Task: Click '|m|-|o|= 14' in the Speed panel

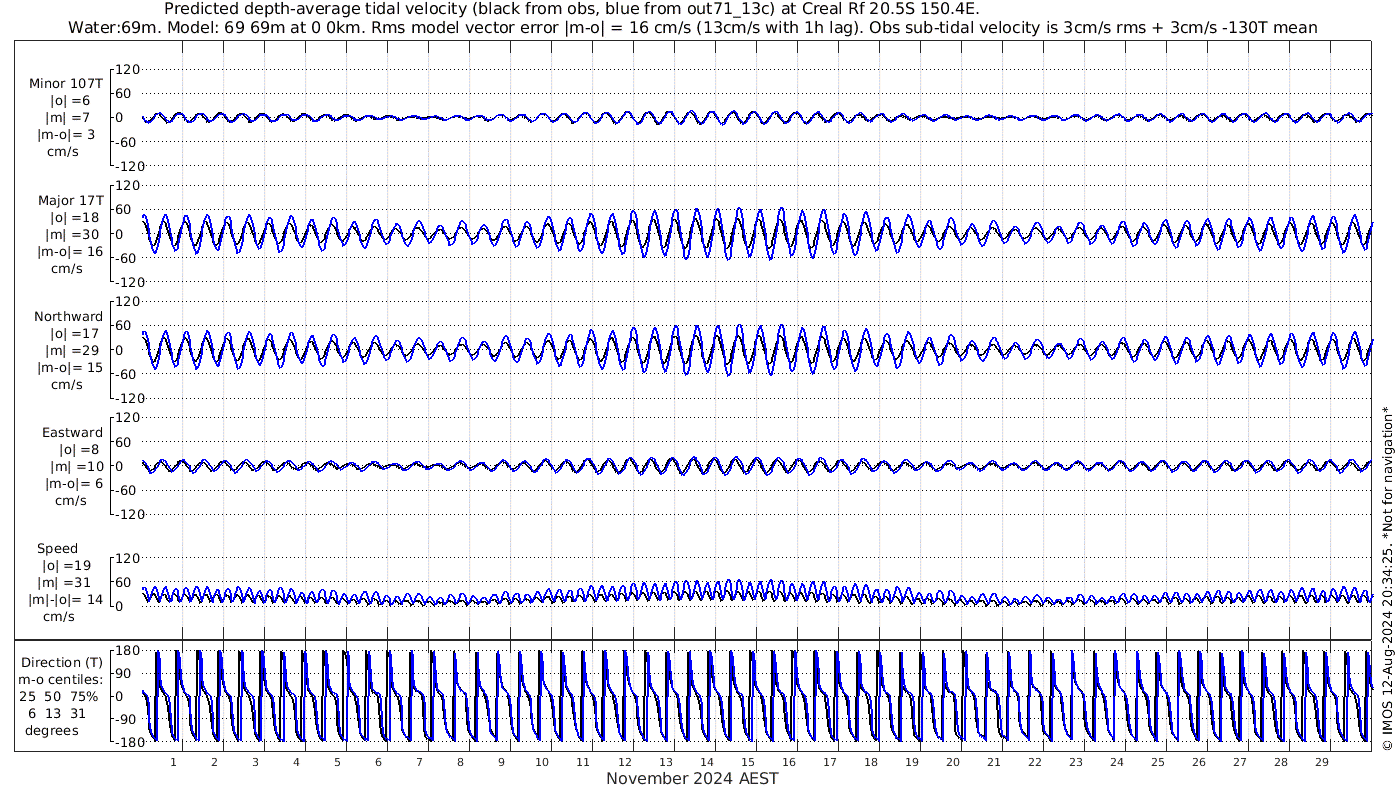Action: pyautogui.click(x=66, y=599)
